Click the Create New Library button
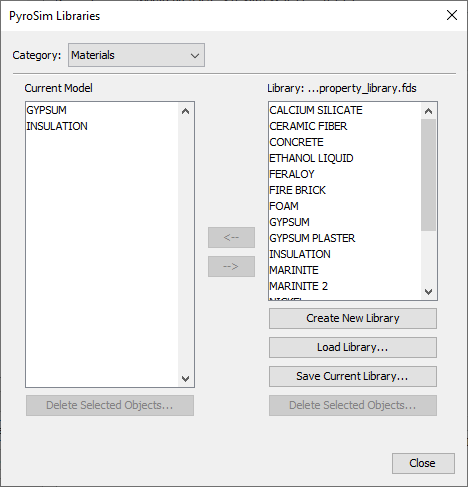Viewport: 468px width, 487px height. click(x=353, y=319)
